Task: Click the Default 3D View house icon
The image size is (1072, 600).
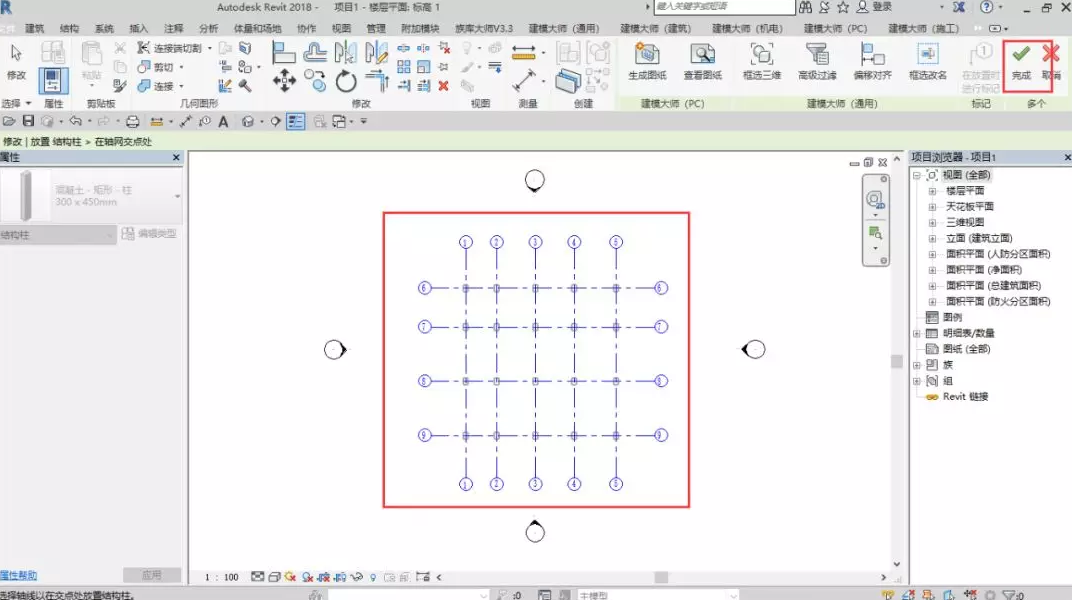Action: [247, 122]
